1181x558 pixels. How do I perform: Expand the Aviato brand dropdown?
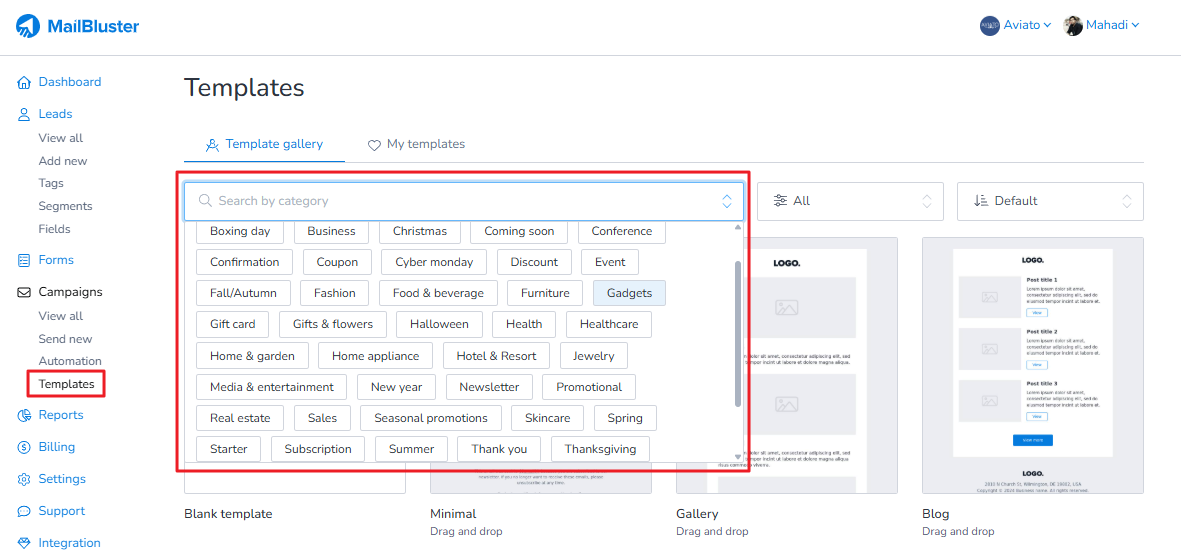[1015, 25]
